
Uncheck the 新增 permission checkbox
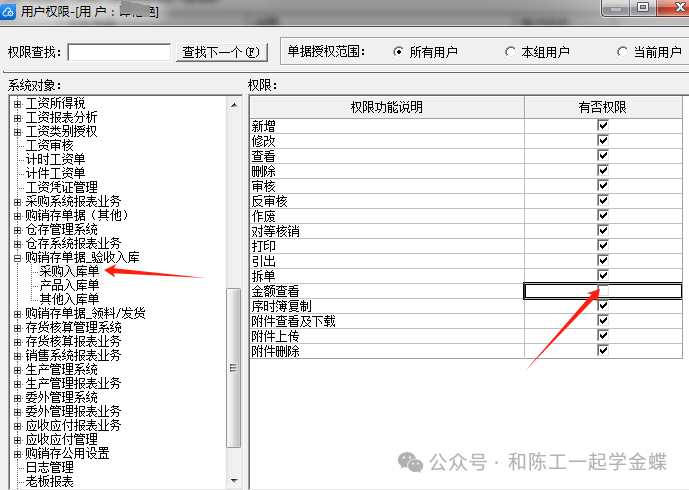[602, 126]
